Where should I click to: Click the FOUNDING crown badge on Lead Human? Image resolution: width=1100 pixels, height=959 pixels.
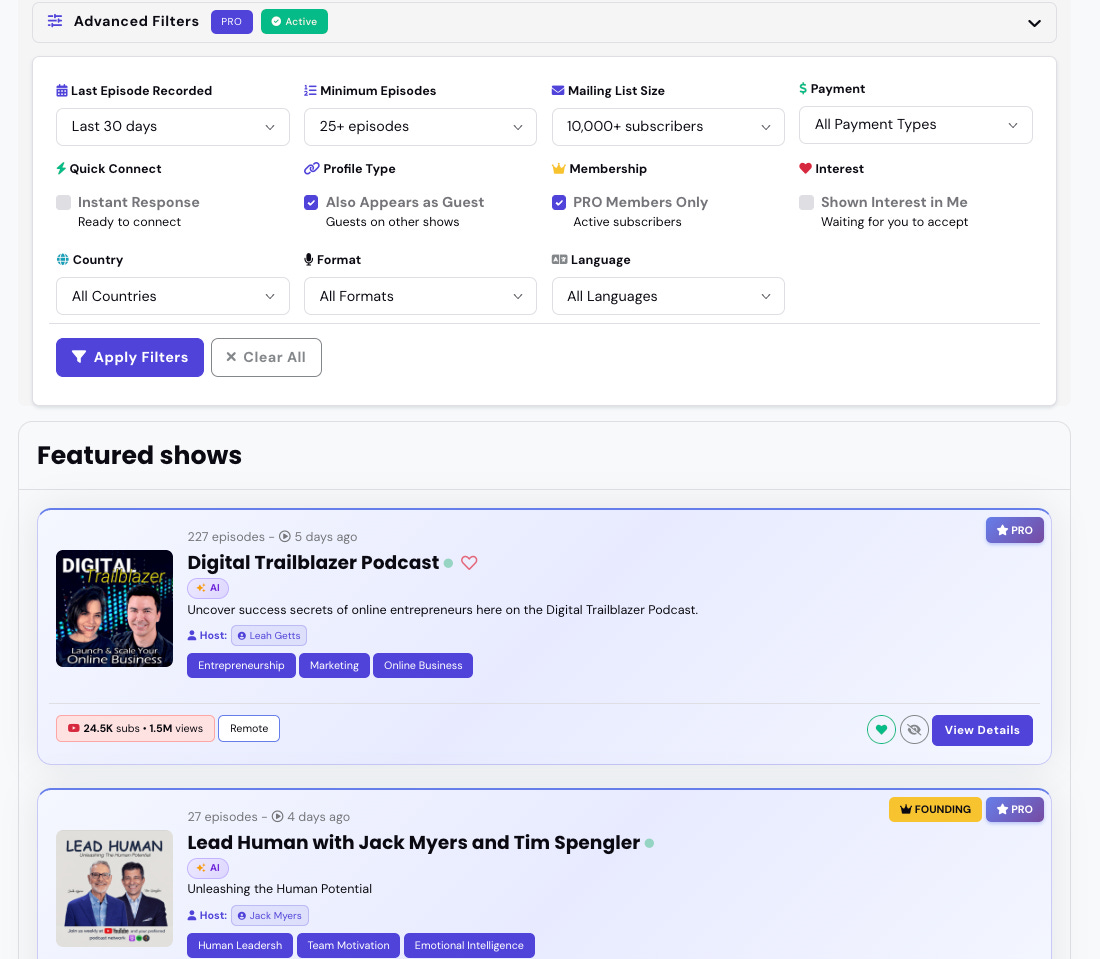coord(935,810)
